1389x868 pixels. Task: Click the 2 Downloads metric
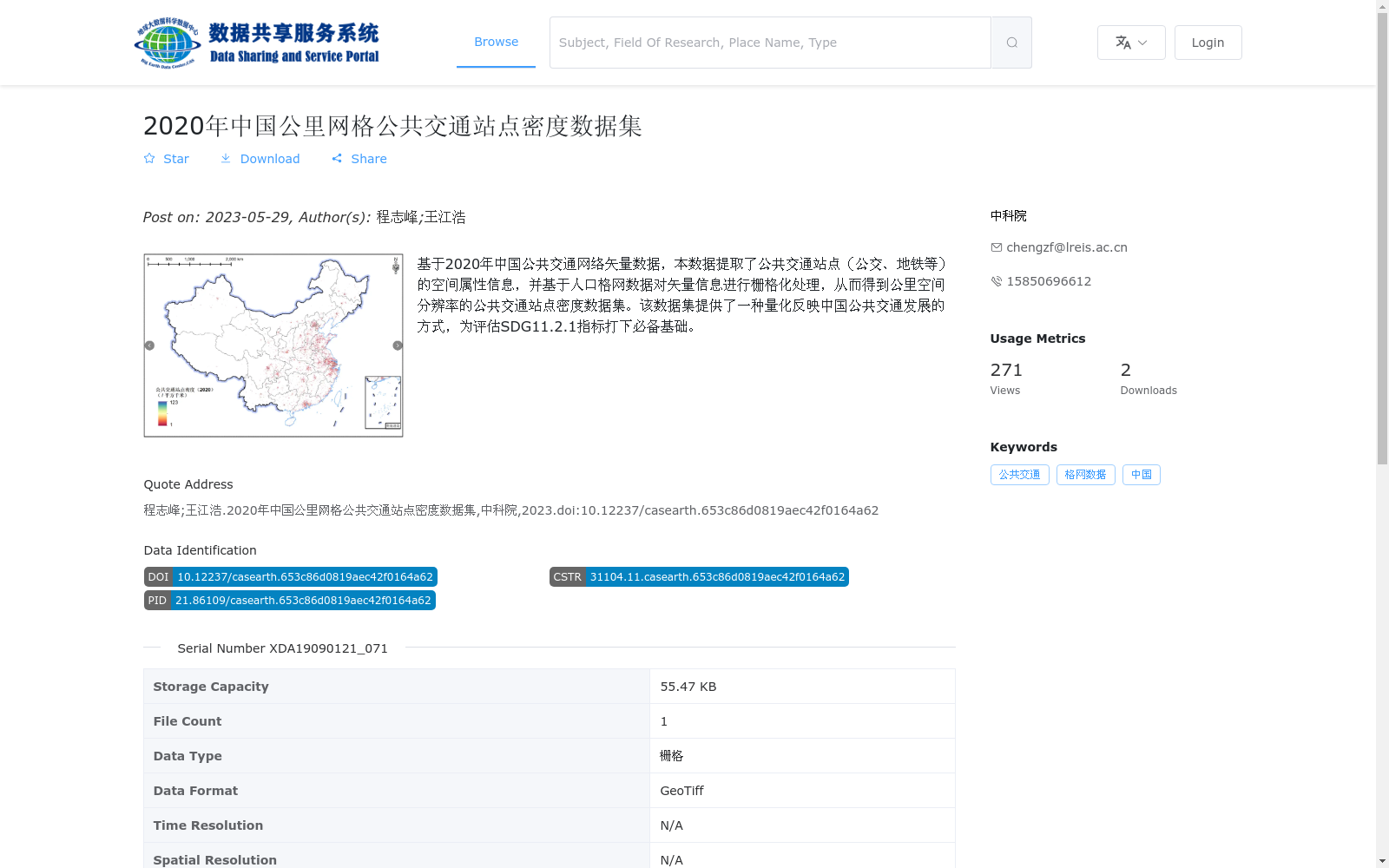tap(1149, 378)
